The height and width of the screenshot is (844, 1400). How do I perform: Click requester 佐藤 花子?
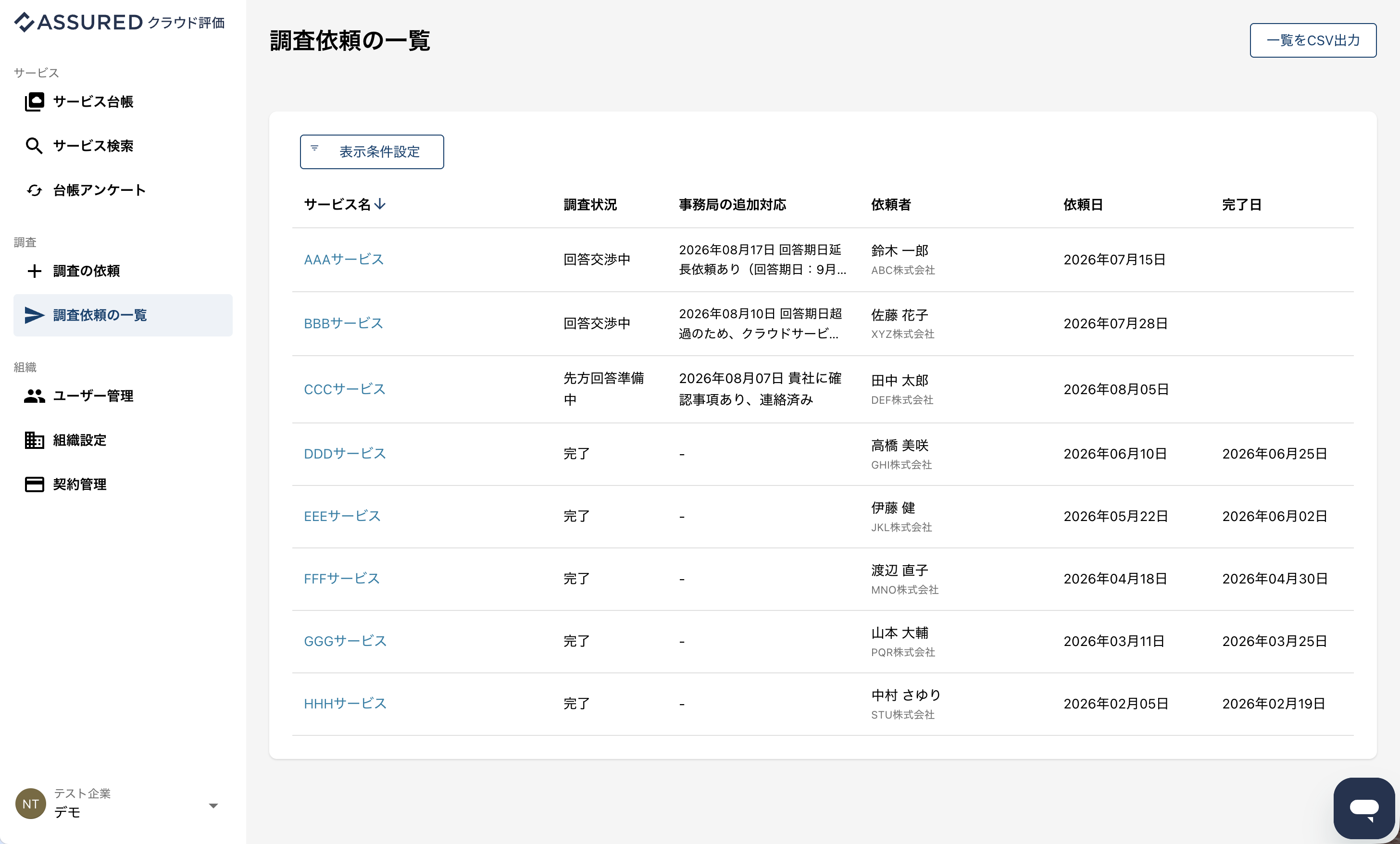pyautogui.click(x=900, y=315)
